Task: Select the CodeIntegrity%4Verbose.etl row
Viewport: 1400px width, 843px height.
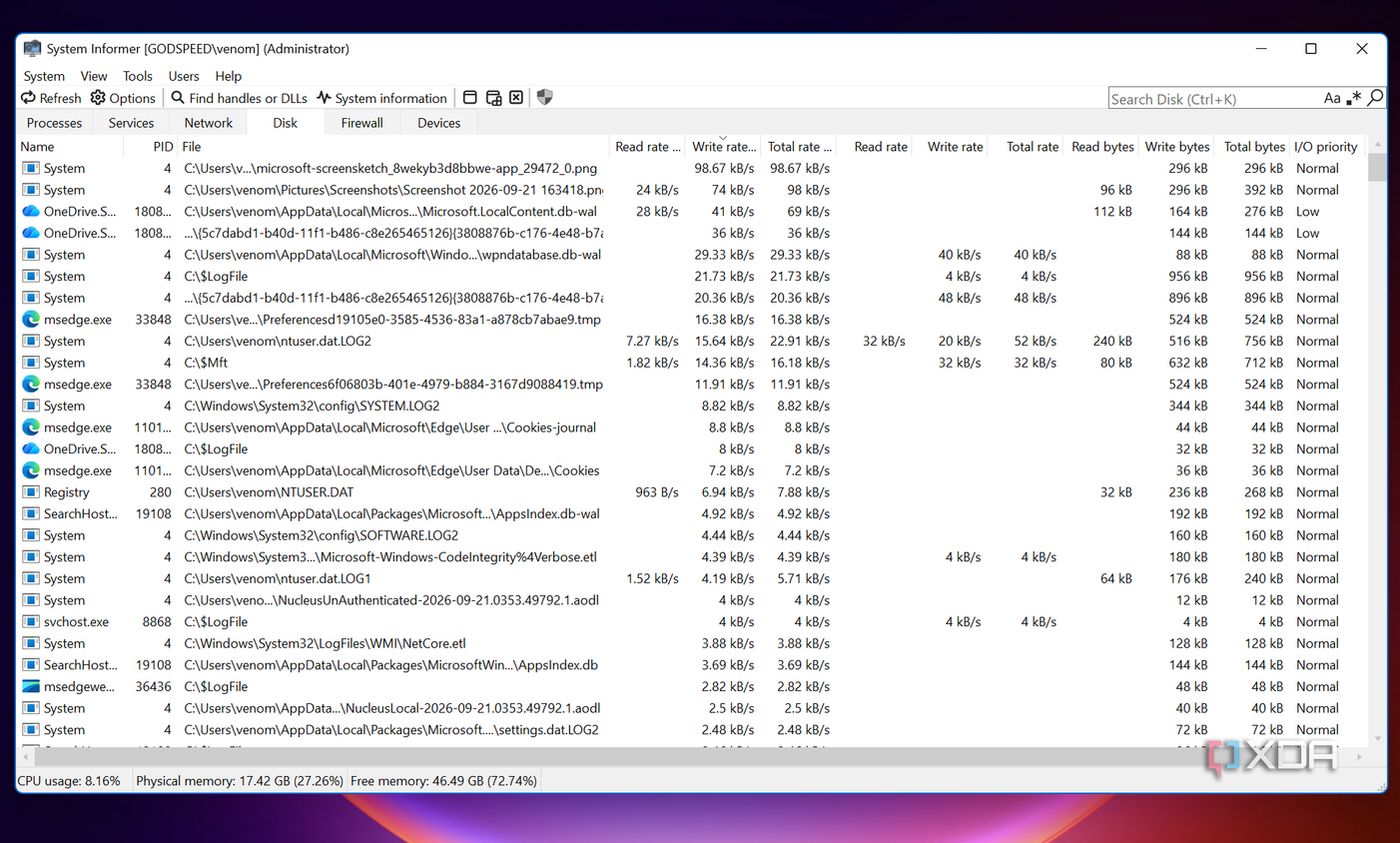Action: pos(692,557)
